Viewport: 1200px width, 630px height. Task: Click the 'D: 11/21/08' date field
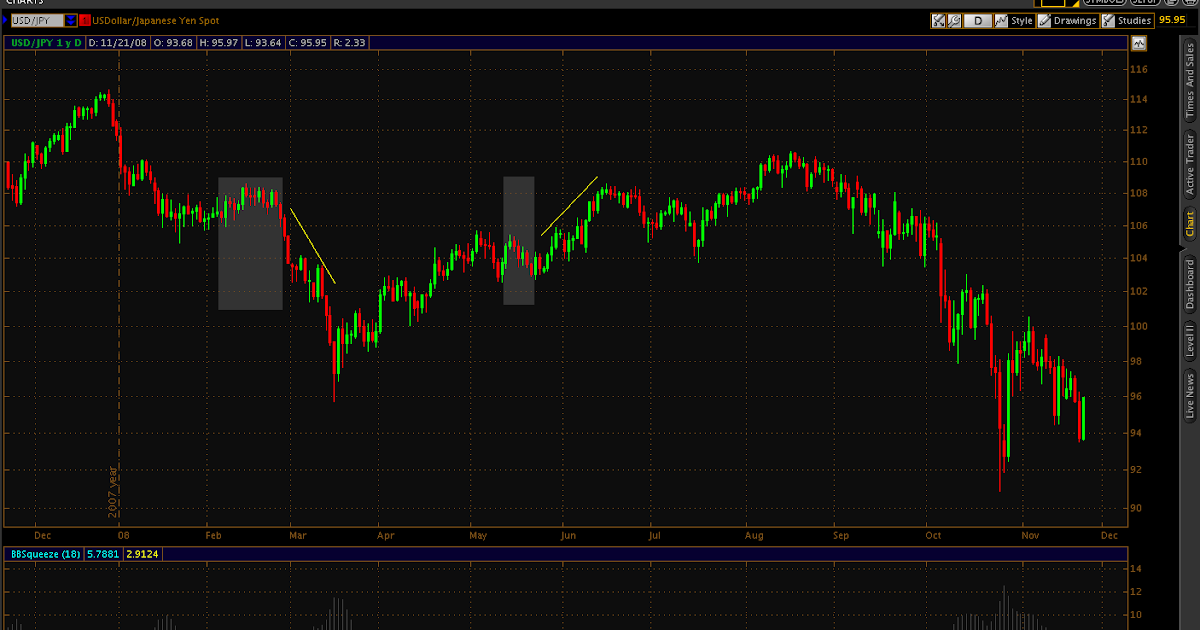coord(118,43)
